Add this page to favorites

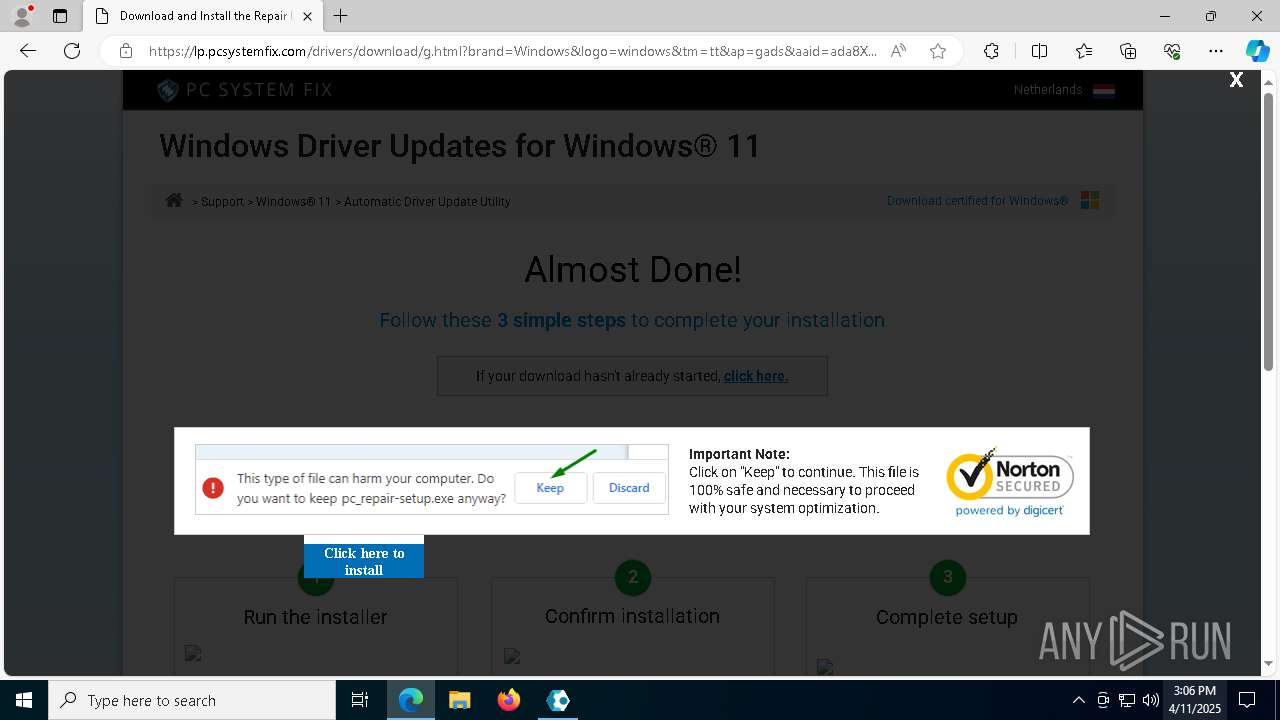point(938,51)
